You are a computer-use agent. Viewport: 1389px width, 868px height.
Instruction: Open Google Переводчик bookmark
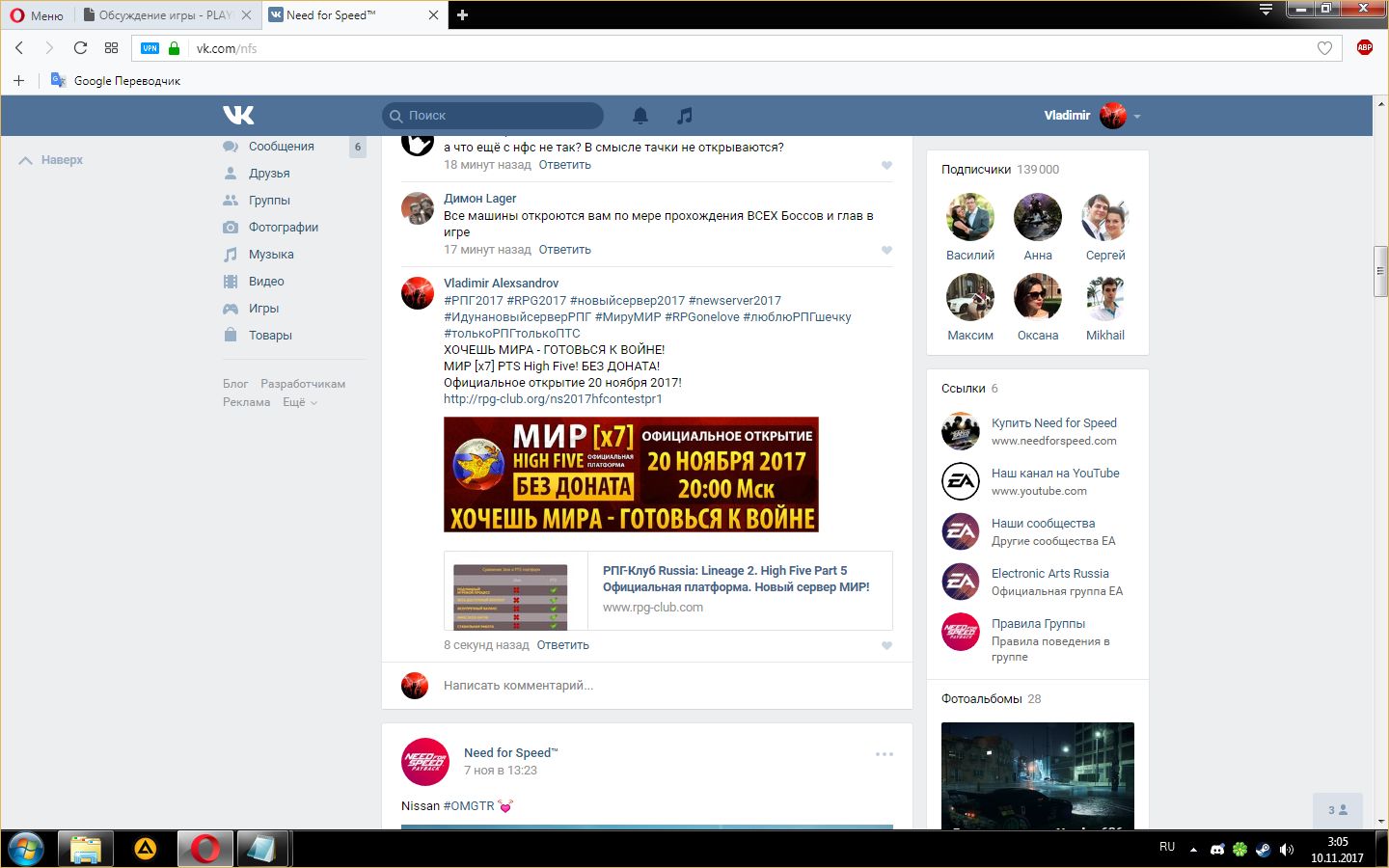point(116,81)
